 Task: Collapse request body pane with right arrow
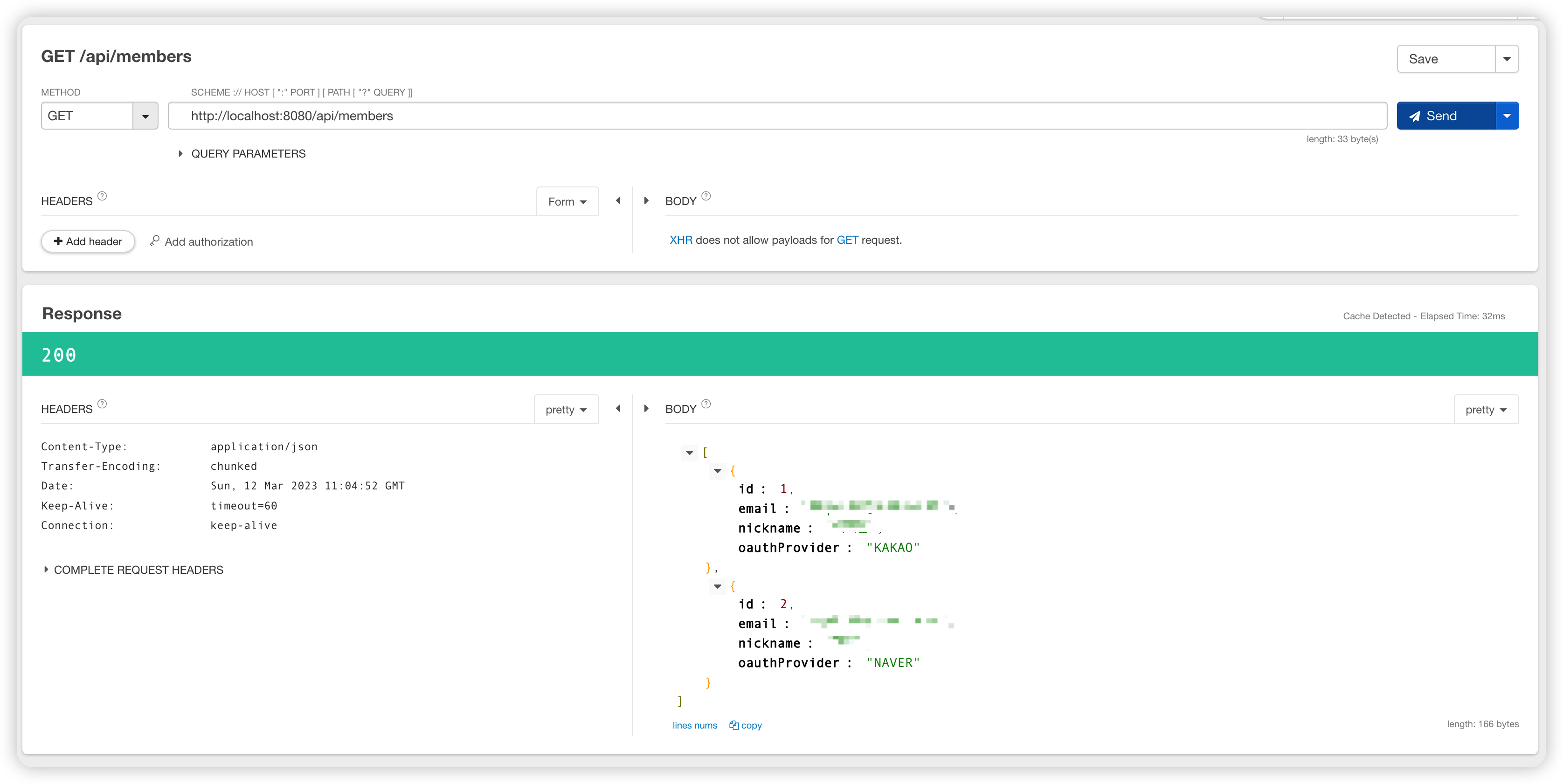click(646, 201)
